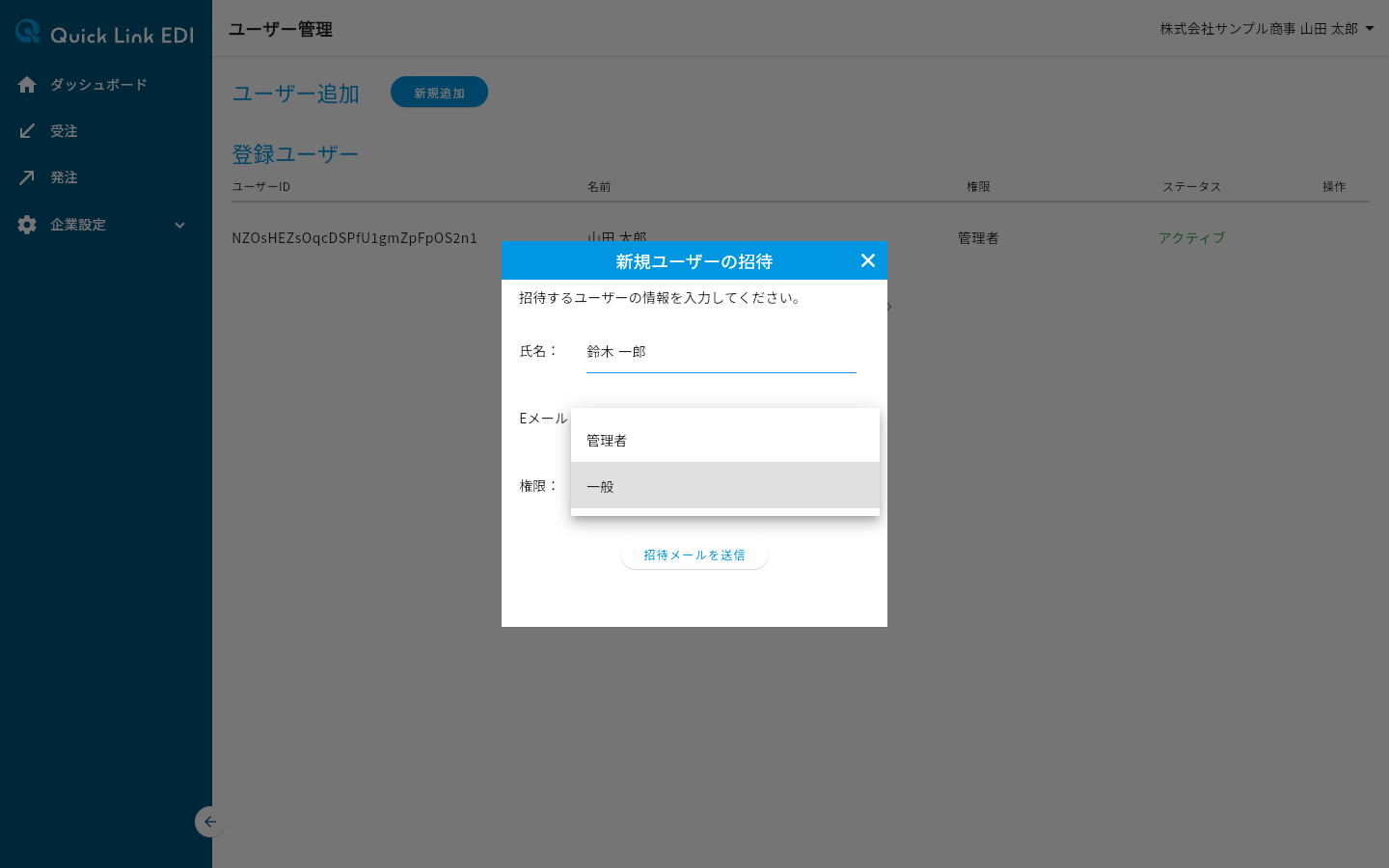Click the 受注 arrow icon
The height and width of the screenshot is (868, 1389).
(27, 131)
